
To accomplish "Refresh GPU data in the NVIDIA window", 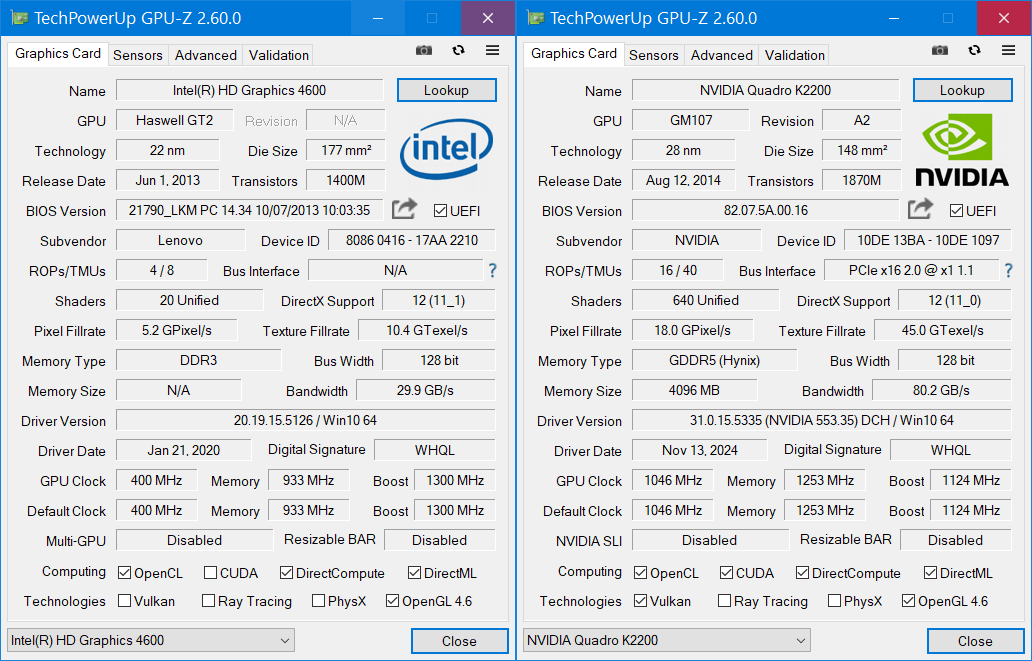I will click(x=973, y=49).
